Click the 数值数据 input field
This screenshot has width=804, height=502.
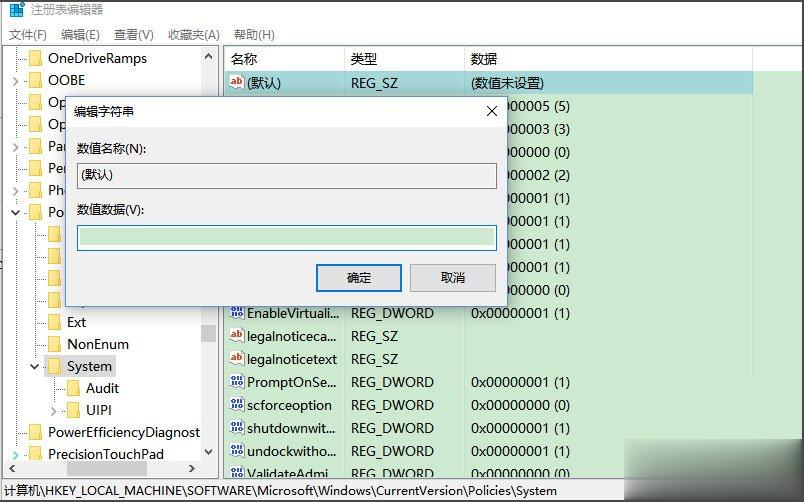(287, 238)
